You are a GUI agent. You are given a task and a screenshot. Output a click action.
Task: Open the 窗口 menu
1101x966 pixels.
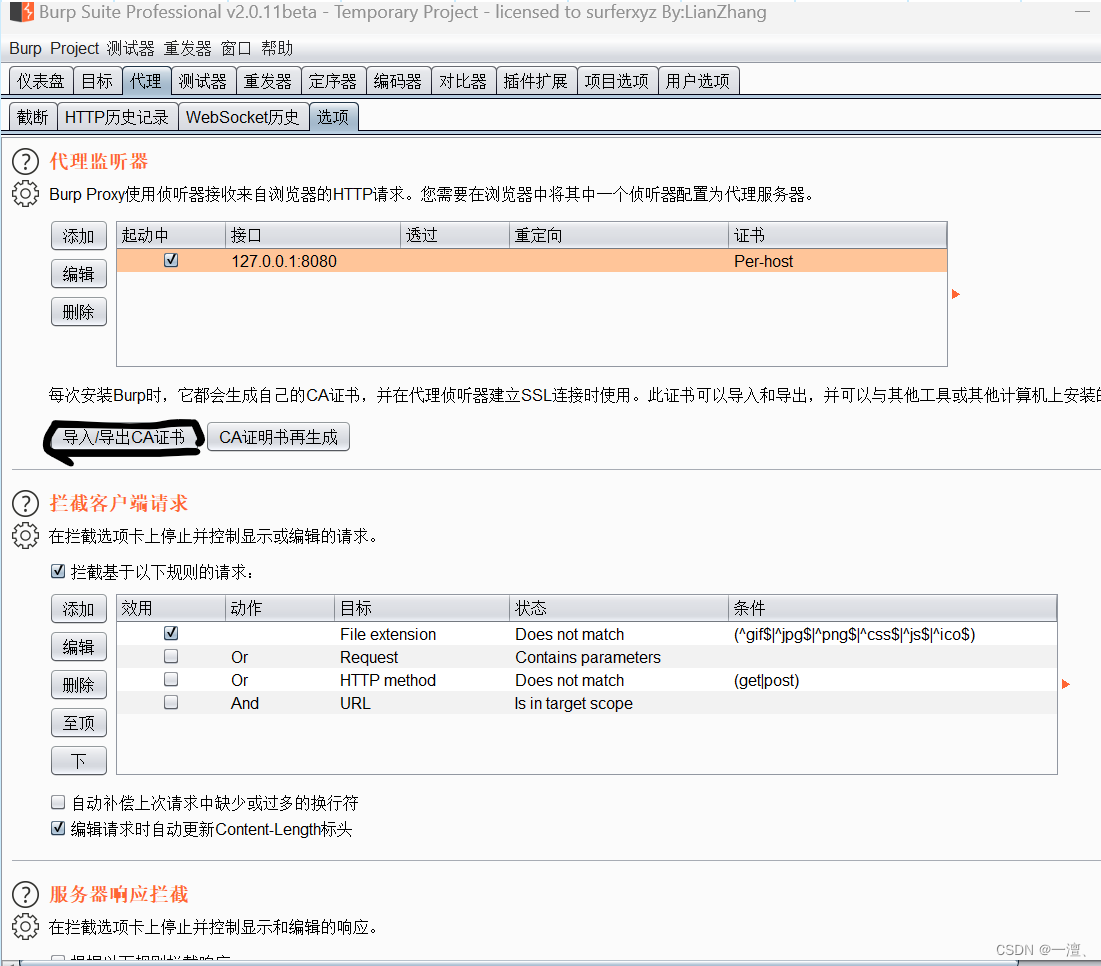(x=236, y=48)
